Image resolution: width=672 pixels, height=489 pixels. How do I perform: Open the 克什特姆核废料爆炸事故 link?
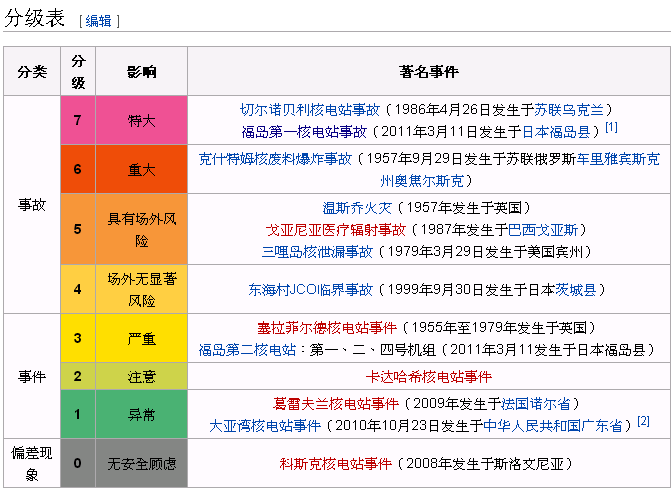[x=275, y=159]
